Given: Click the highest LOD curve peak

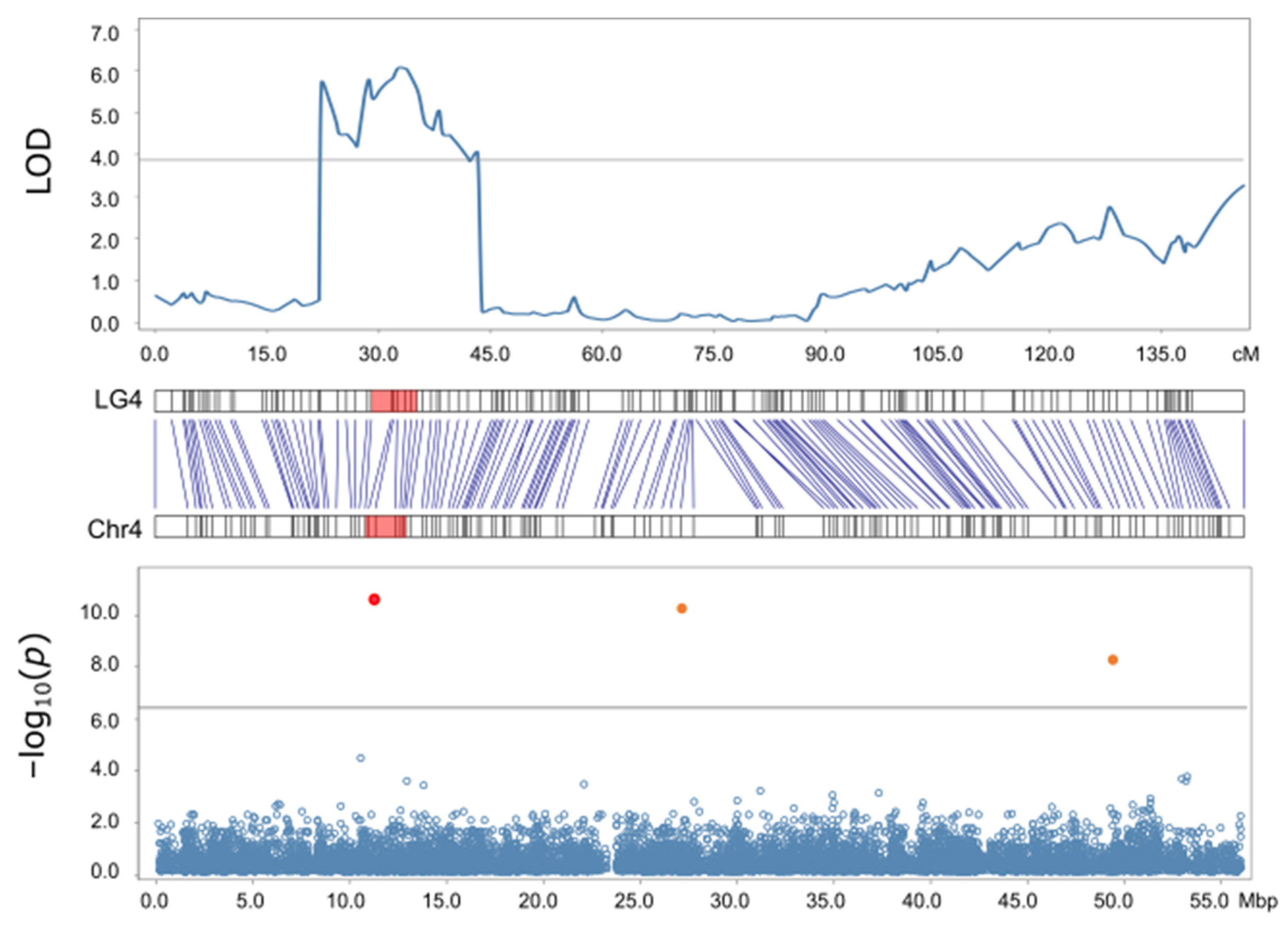Looking at the screenshot, I should (x=401, y=68).
